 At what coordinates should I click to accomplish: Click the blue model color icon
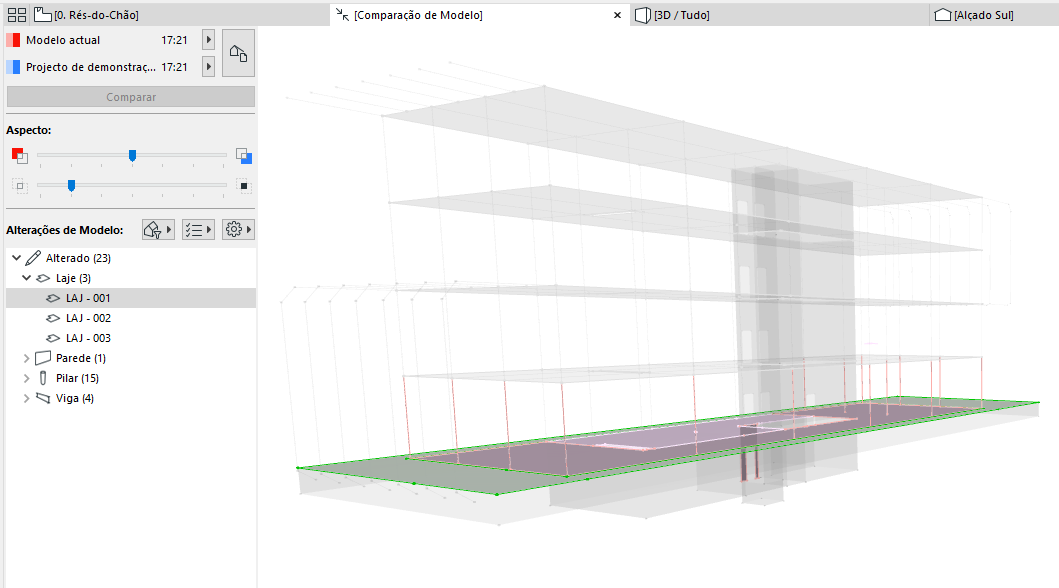click(244, 156)
